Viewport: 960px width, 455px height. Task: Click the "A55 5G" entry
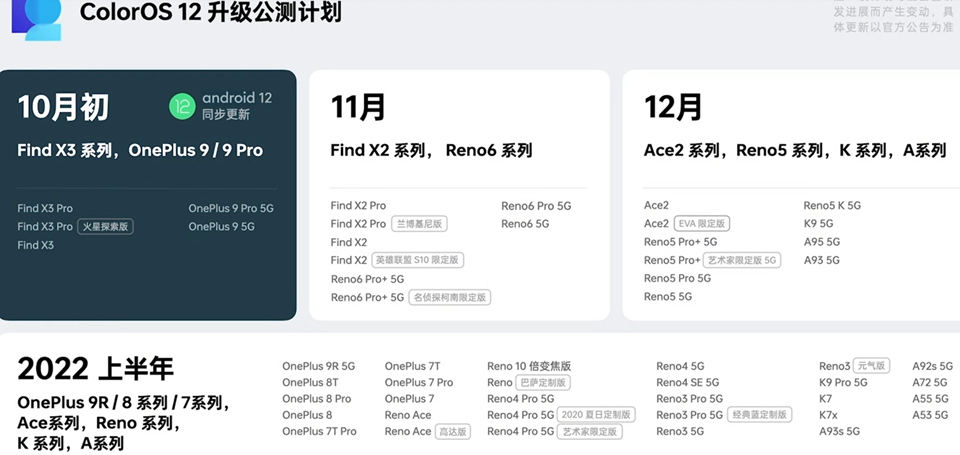[x=930, y=399]
